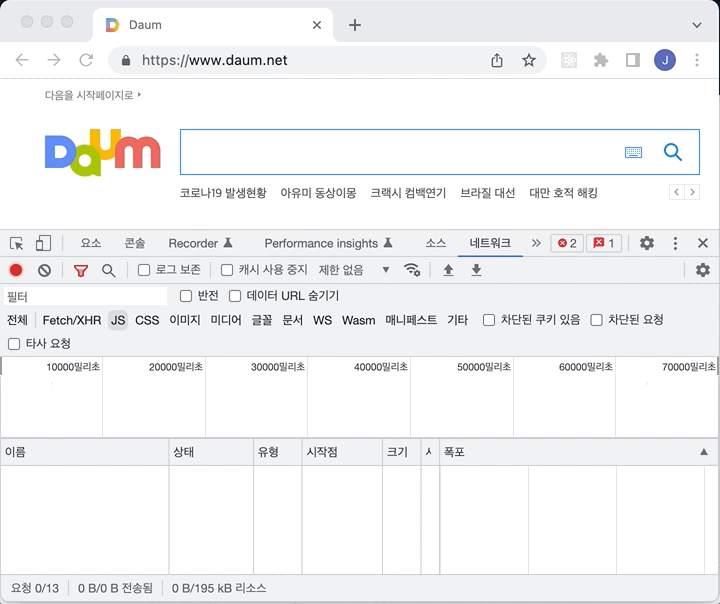
Task: Enable 캐시 사용 중지 checkbox
Action: click(x=227, y=270)
